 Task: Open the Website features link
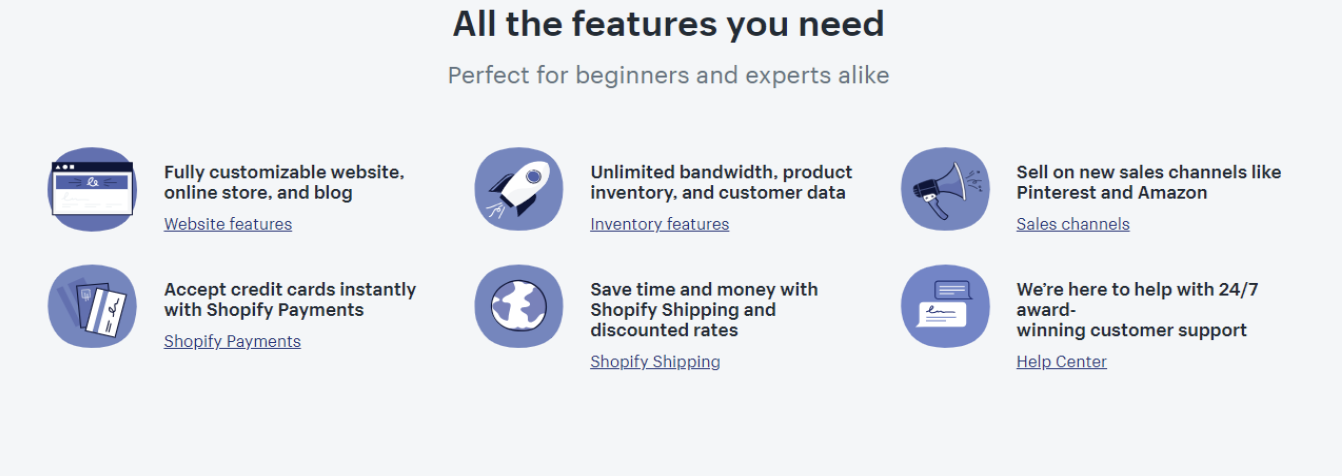coord(228,224)
